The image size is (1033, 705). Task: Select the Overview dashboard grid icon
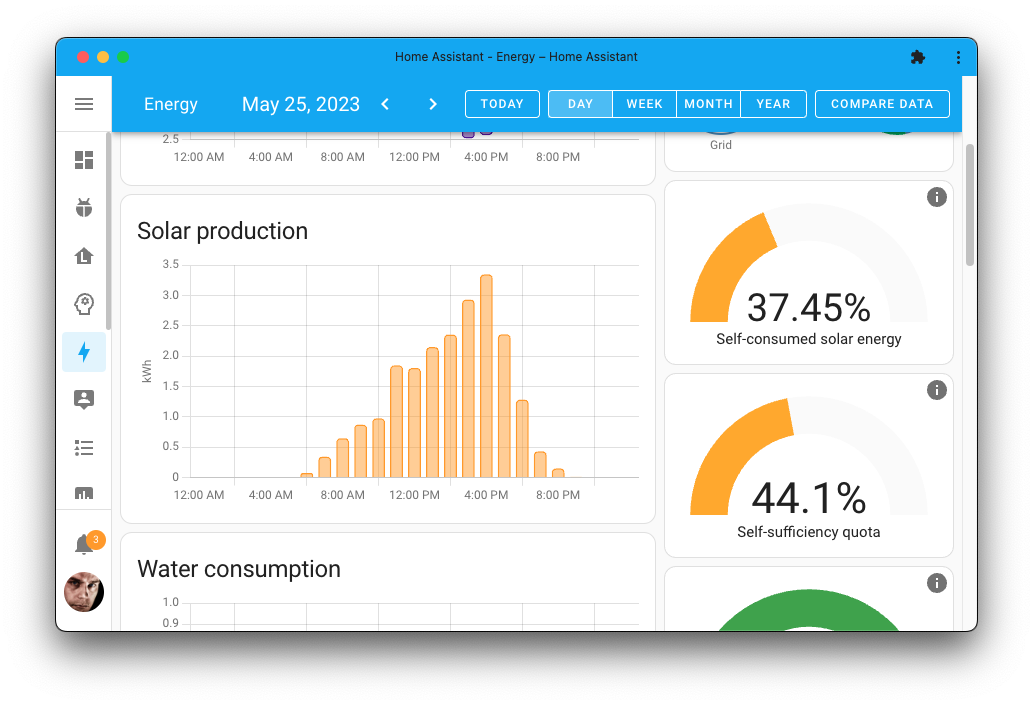(x=84, y=160)
